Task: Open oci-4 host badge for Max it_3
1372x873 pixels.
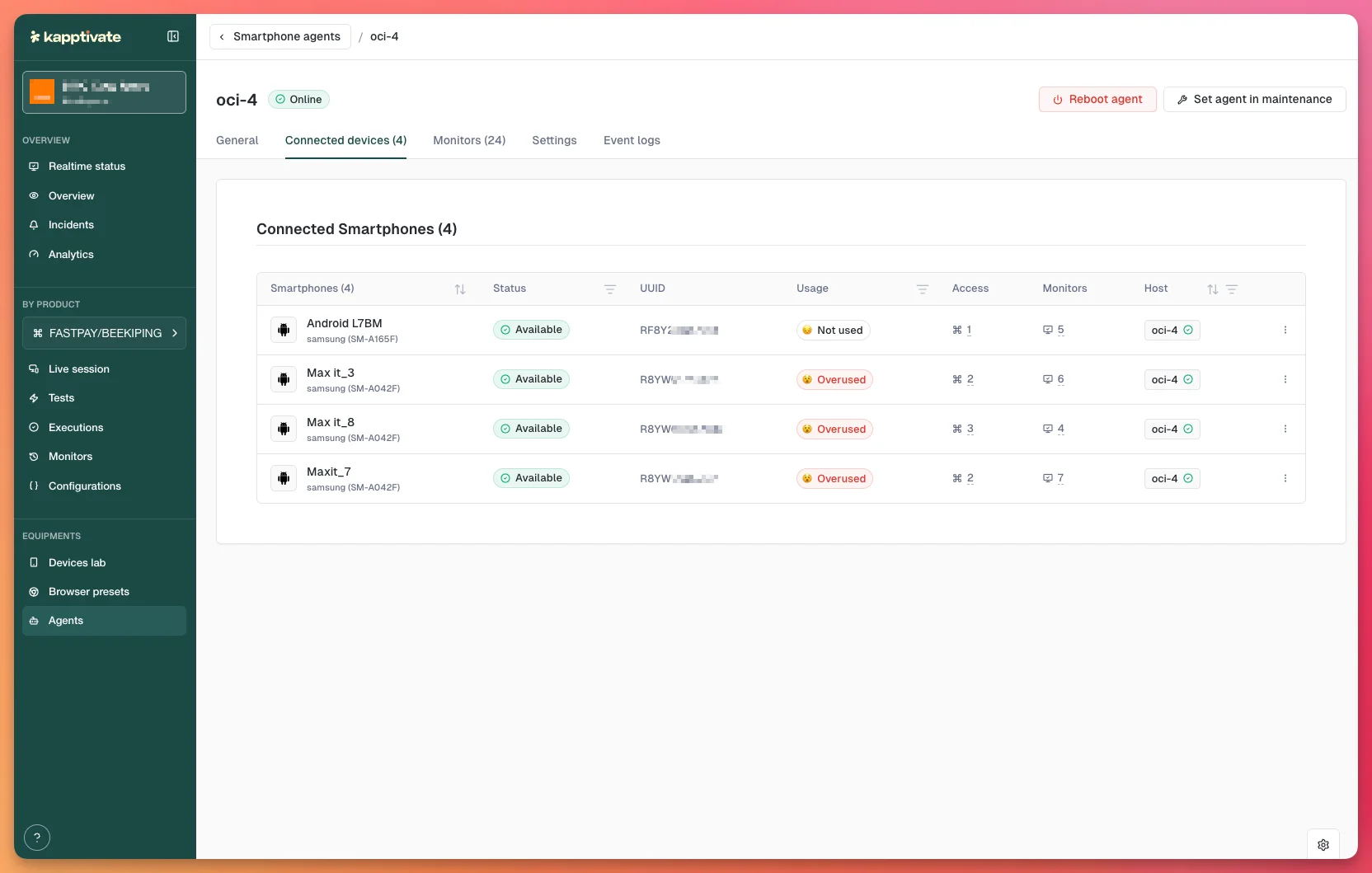Action: [1172, 380]
